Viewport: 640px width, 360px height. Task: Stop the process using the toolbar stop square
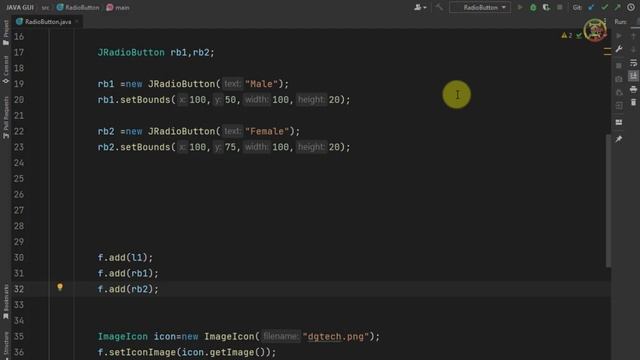(560, 7)
